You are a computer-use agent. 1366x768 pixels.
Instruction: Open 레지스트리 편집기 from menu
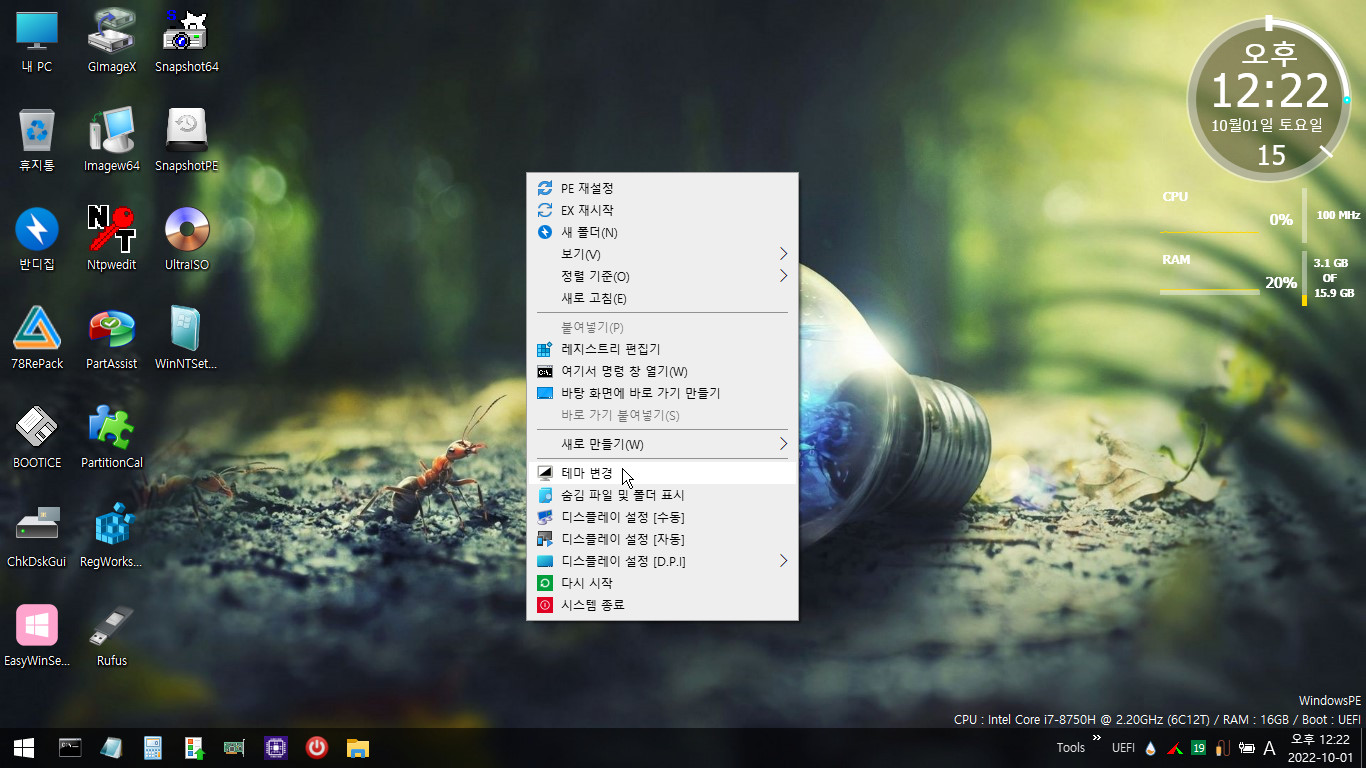662,349
